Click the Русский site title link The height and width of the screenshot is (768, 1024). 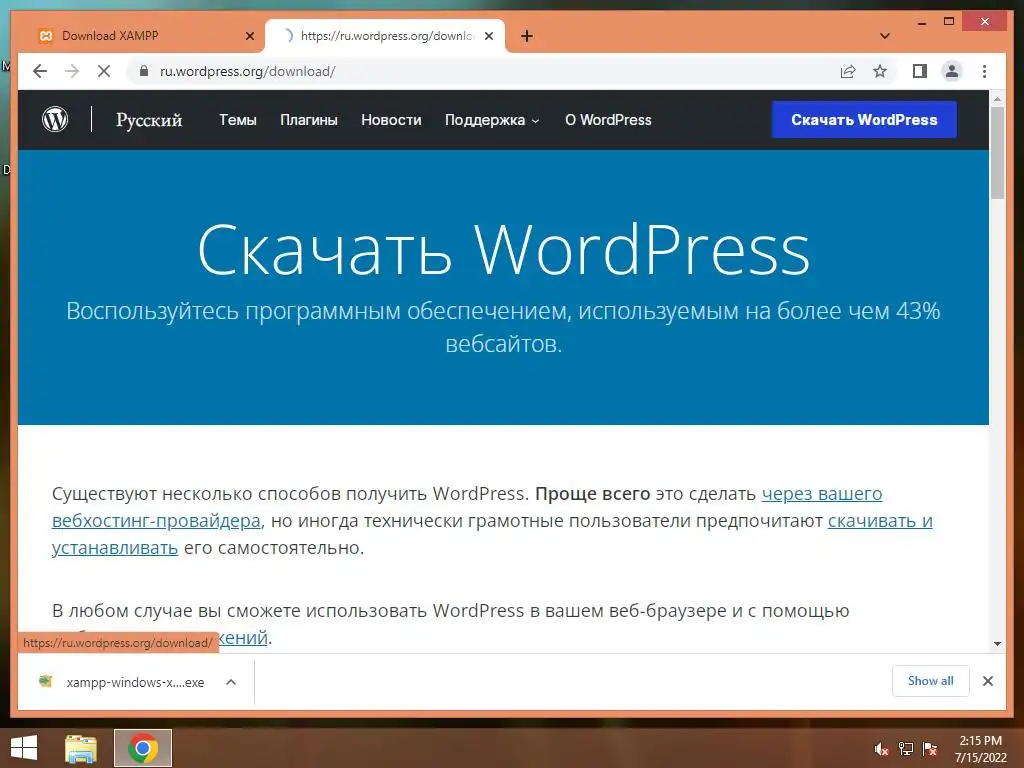tap(149, 120)
